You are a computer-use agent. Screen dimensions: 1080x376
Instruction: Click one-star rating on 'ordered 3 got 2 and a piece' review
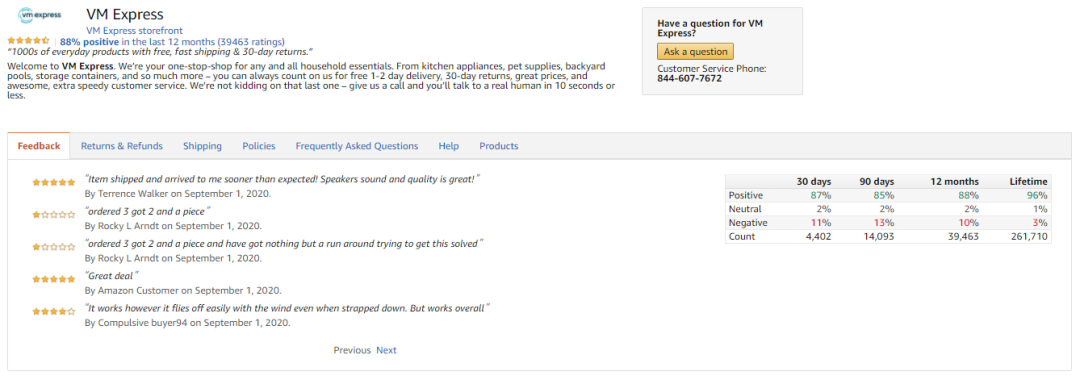(54, 215)
